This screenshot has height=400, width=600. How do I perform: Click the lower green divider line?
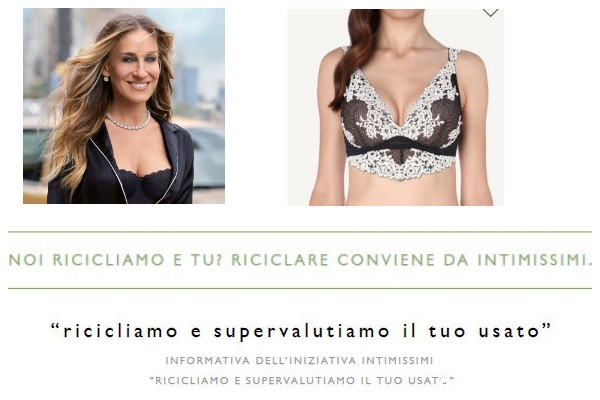click(x=300, y=288)
